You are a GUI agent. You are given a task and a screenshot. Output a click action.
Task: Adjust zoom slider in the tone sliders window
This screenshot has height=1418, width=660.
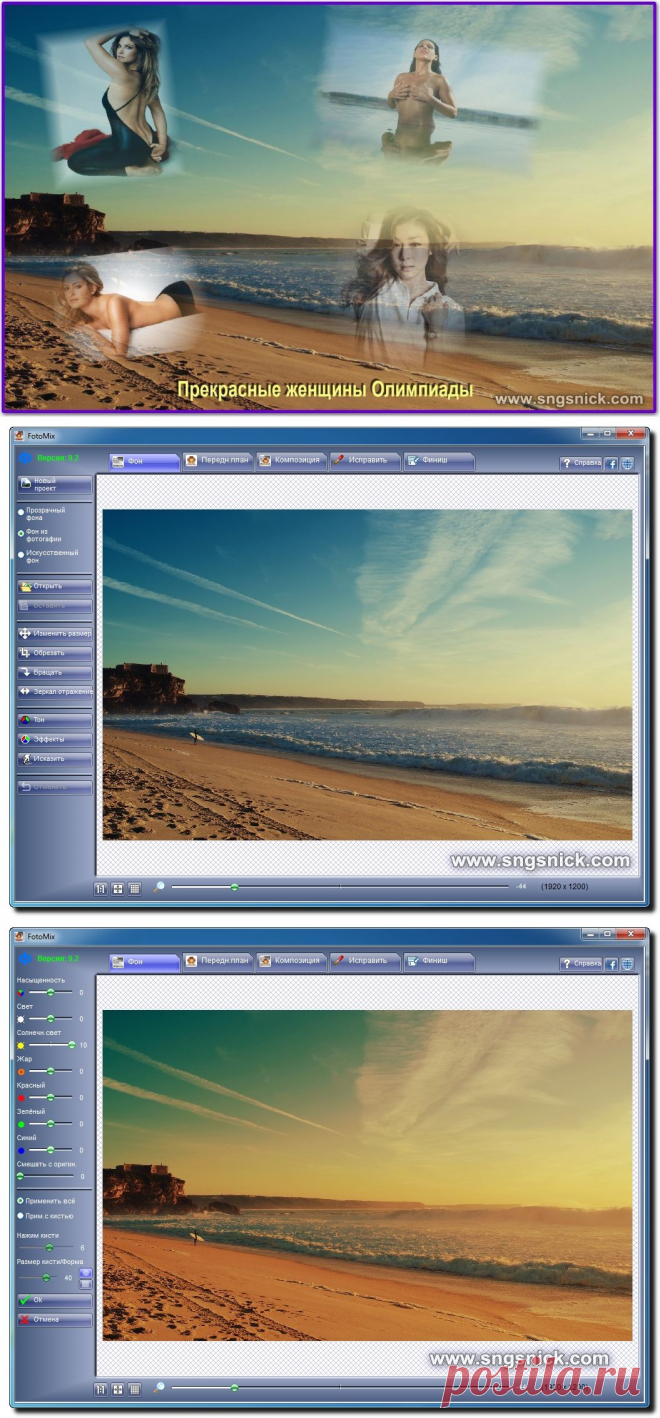click(340, 1388)
